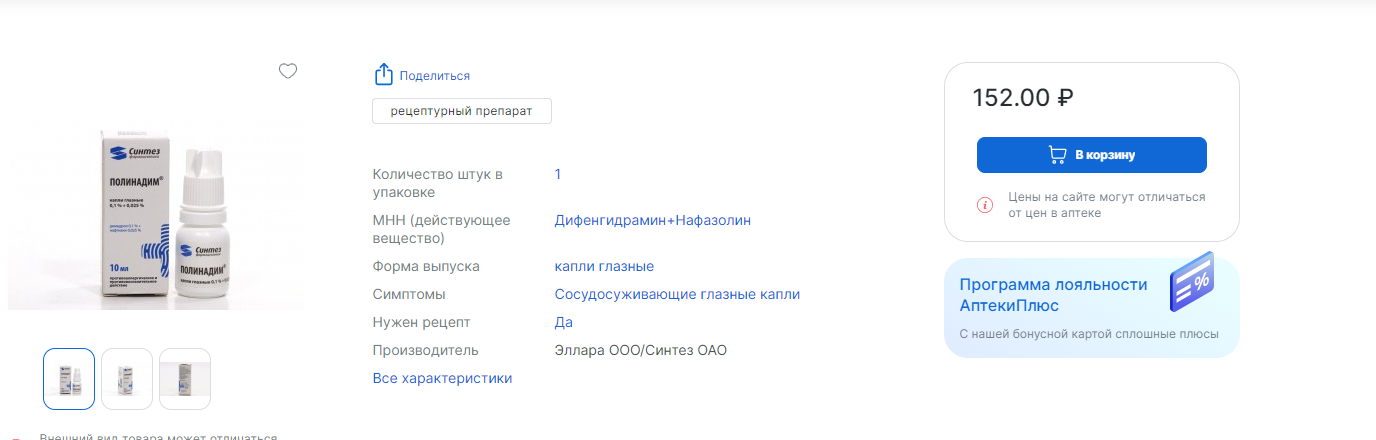Screen dimensions: 1376x440
Task: Click the Симптомы label
Action: click(409, 295)
